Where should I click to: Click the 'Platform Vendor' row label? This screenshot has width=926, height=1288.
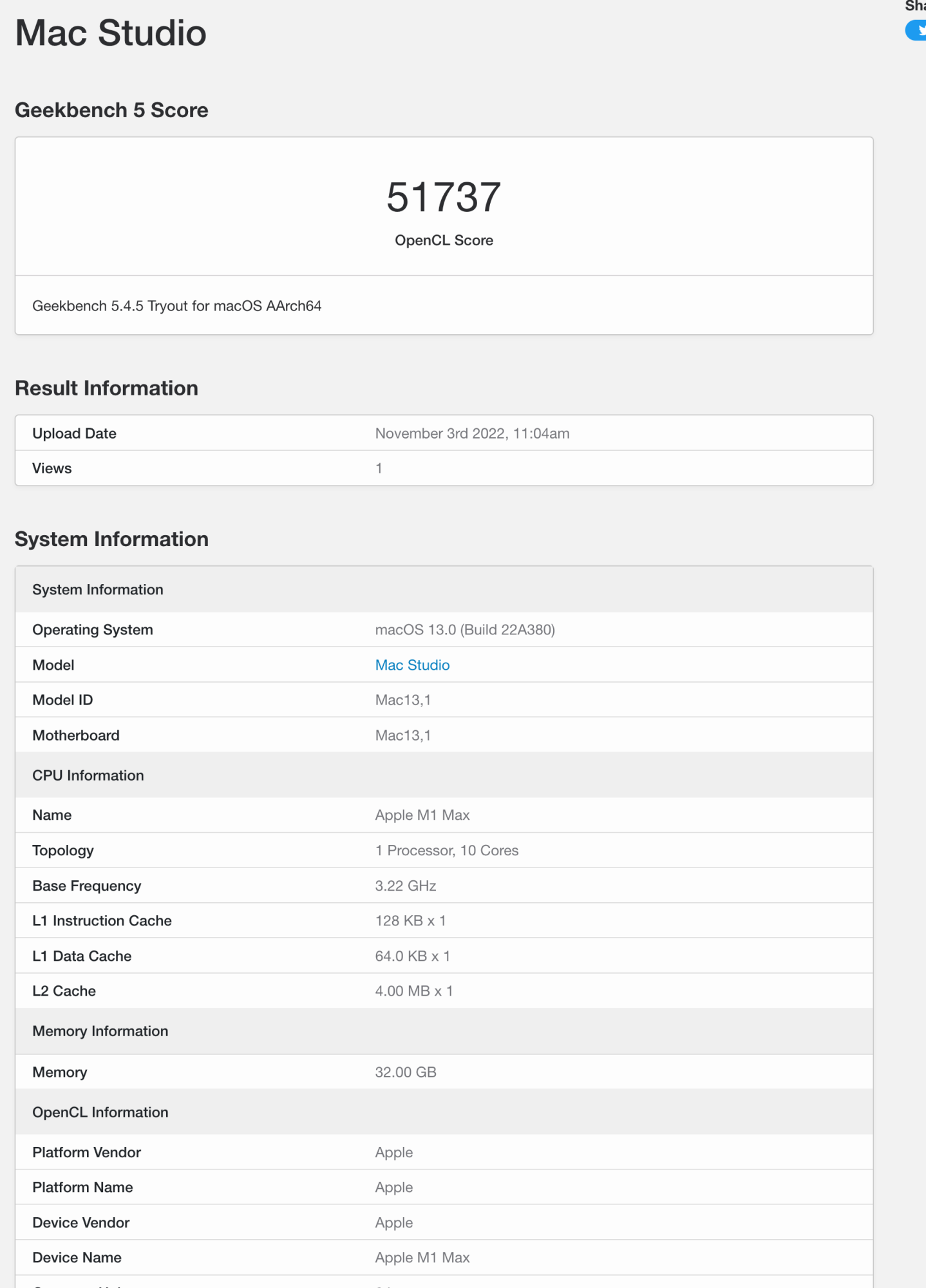coord(87,1153)
